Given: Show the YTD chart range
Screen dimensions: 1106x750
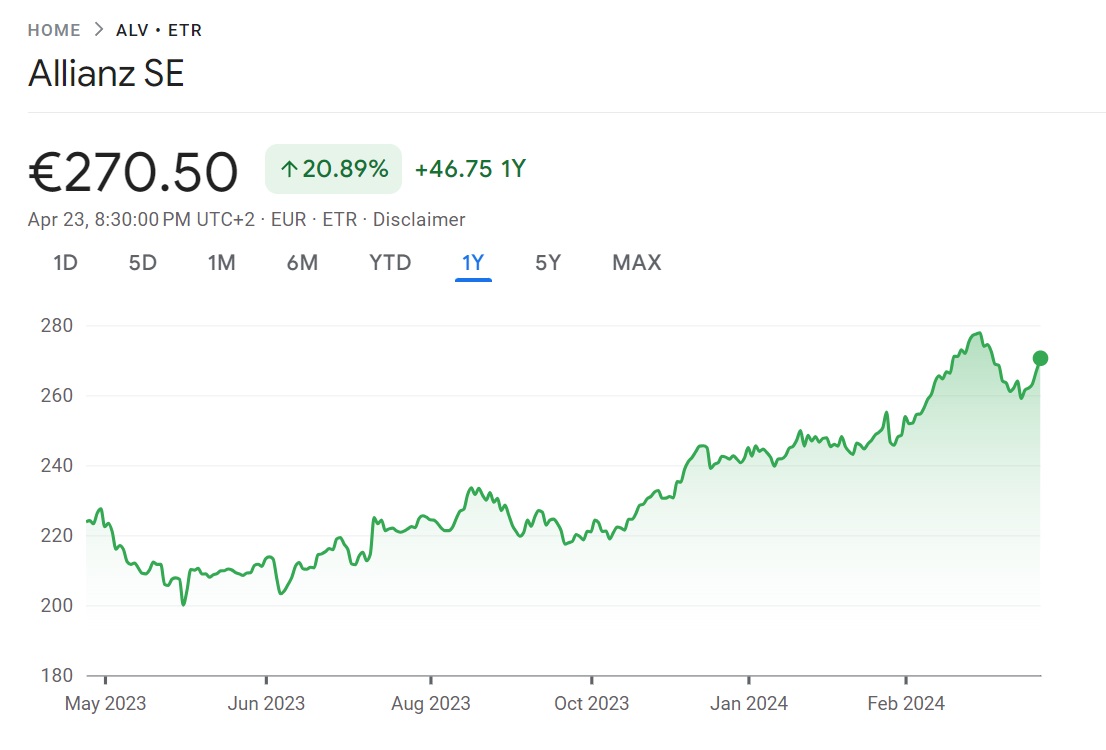Looking at the screenshot, I should click(x=390, y=262).
